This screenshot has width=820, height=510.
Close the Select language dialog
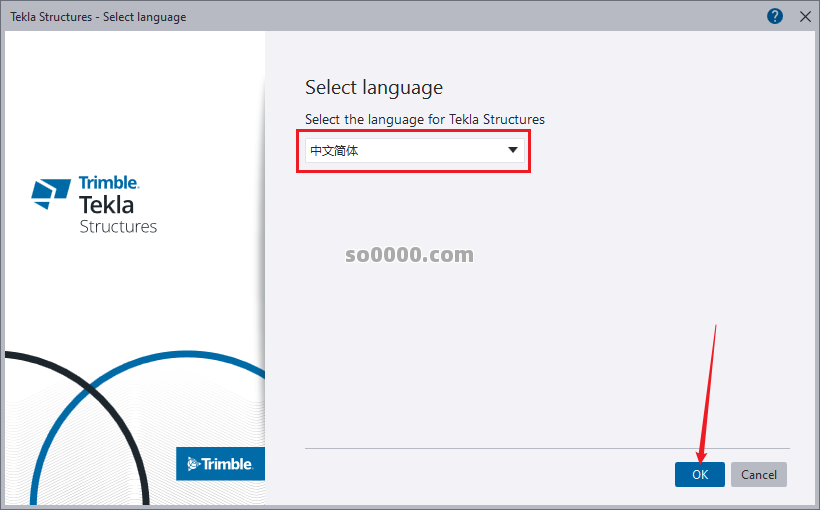pos(805,17)
